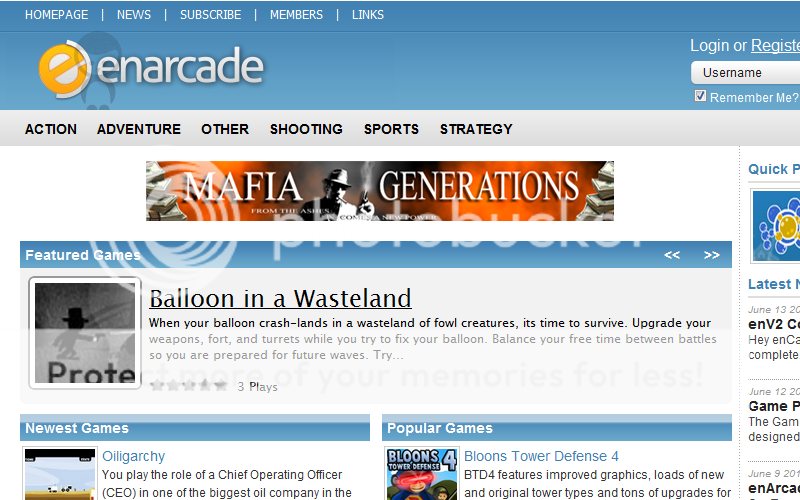The image size is (800, 500).
Task: Visit the MEMBERS section
Action: click(296, 15)
